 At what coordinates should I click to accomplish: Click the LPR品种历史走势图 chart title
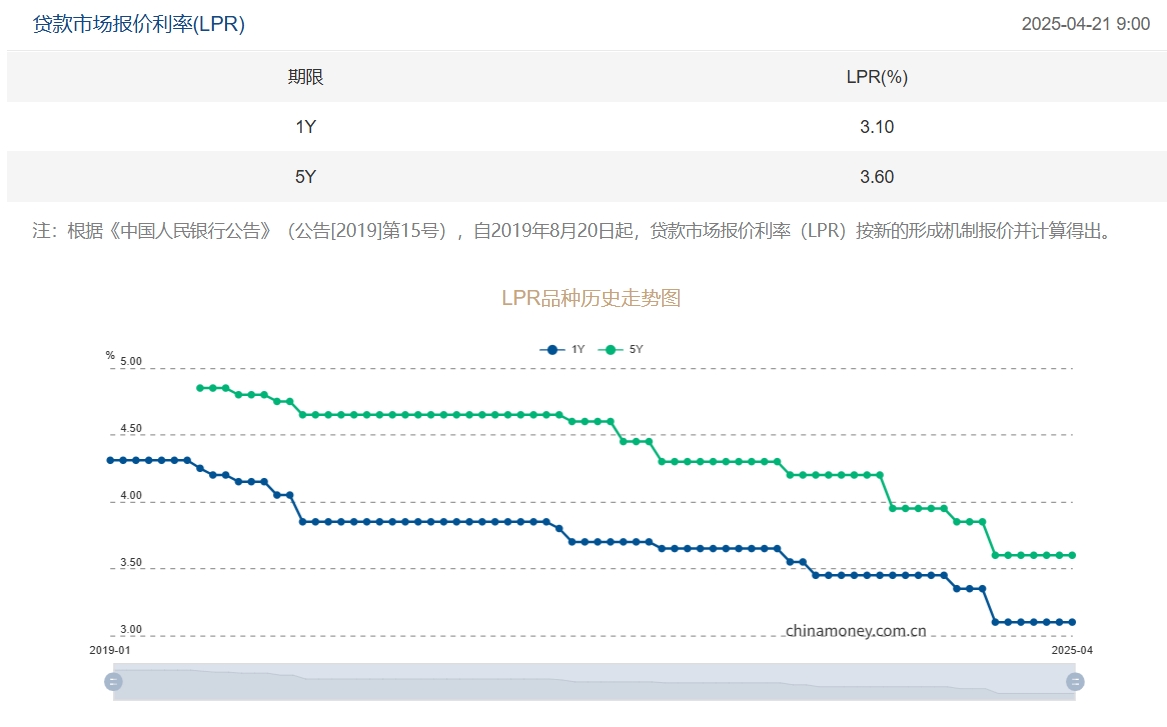[x=591, y=298]
